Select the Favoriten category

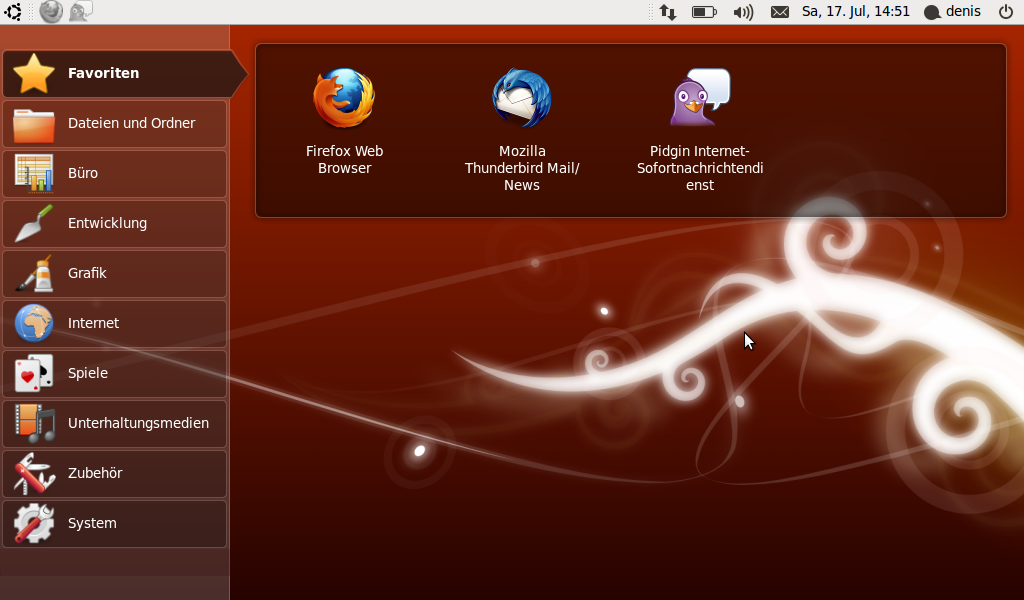[x=124, y=73]
